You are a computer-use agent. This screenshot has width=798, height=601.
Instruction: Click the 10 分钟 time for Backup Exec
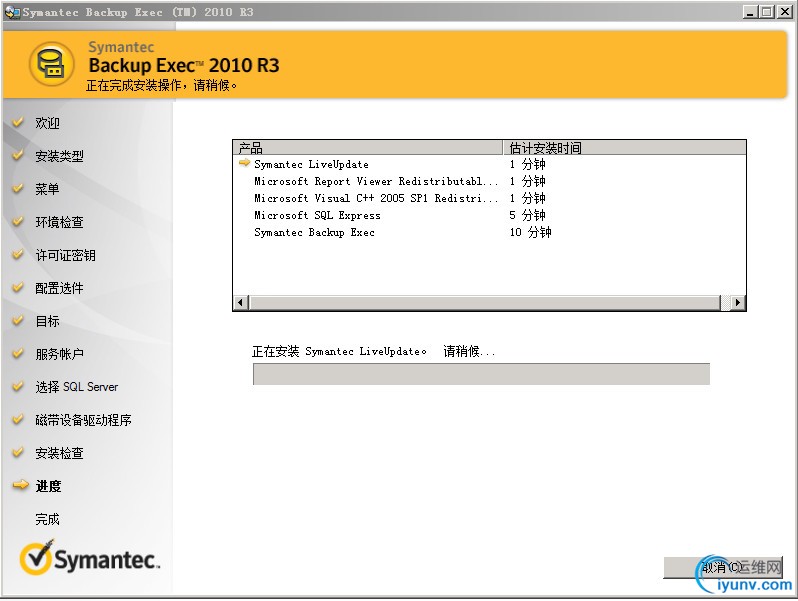pos(530,233)
